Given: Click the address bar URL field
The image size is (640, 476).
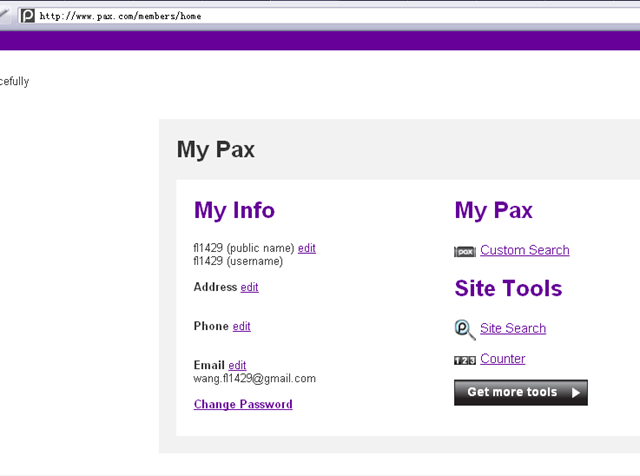Looking at the screenshot, I should coord(329,16).
